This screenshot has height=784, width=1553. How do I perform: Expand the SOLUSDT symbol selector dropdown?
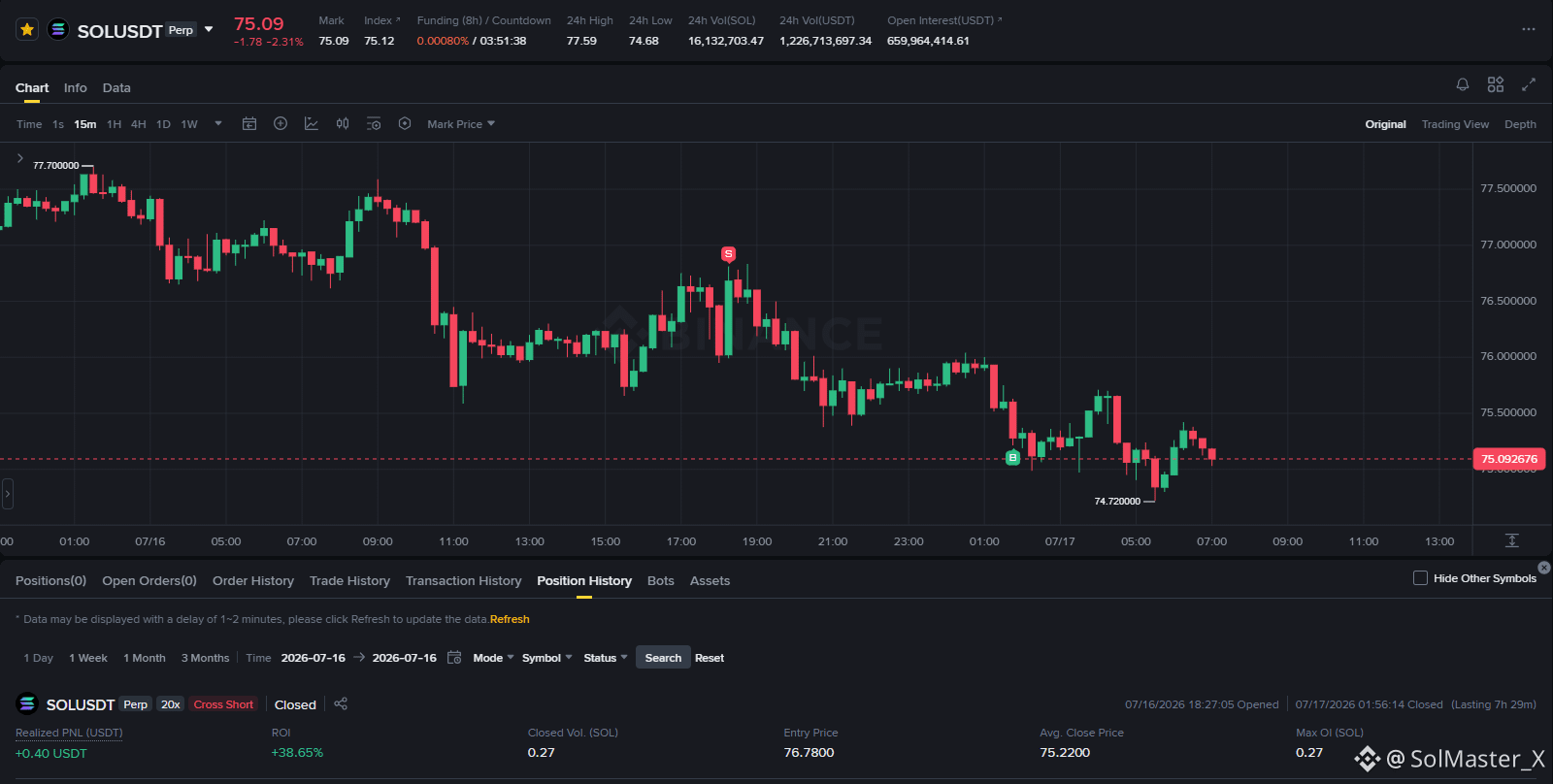(209, 29)
